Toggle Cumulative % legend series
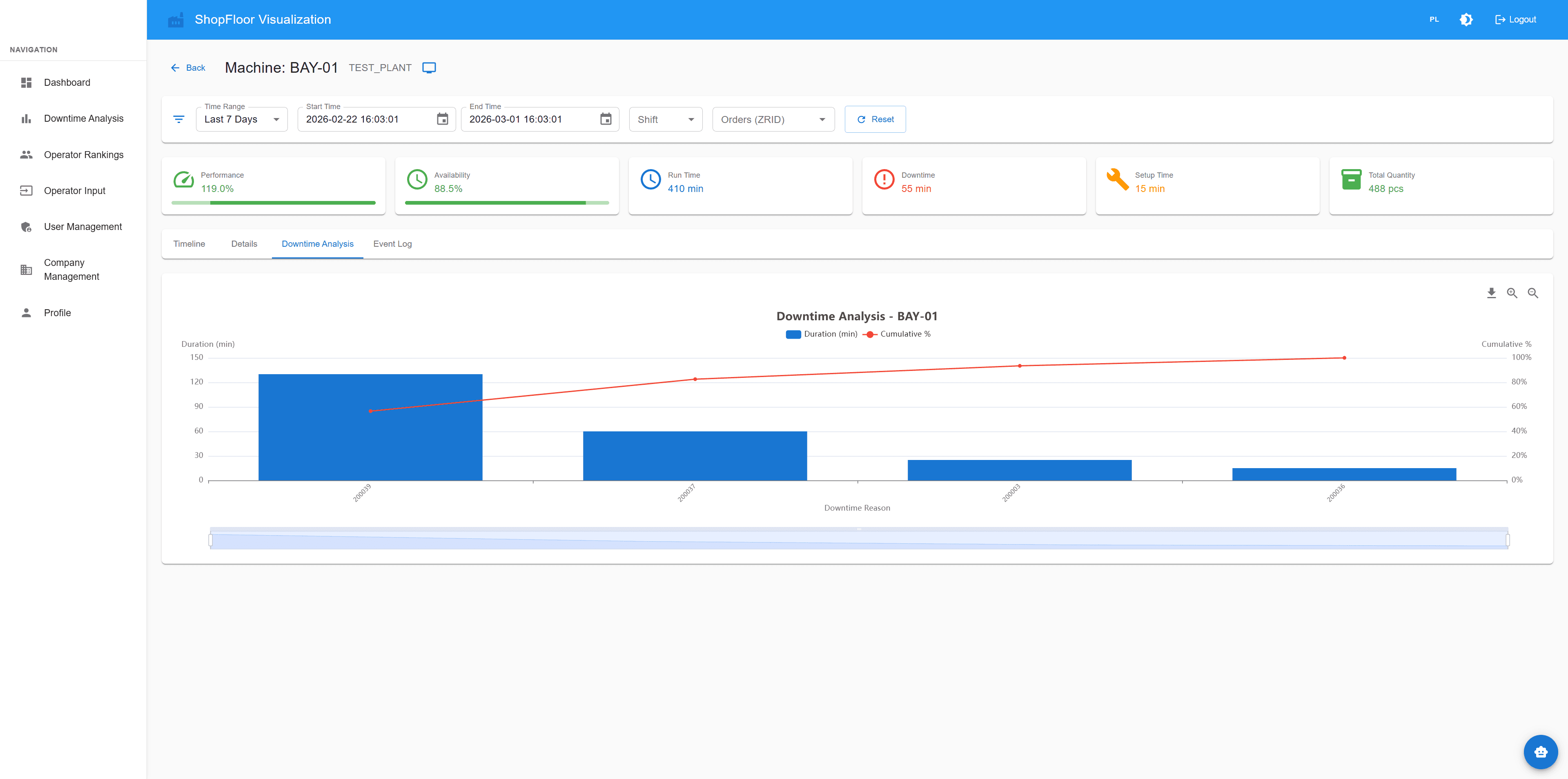This screenshot has height=779, width=1568. (x=897, y=334)
